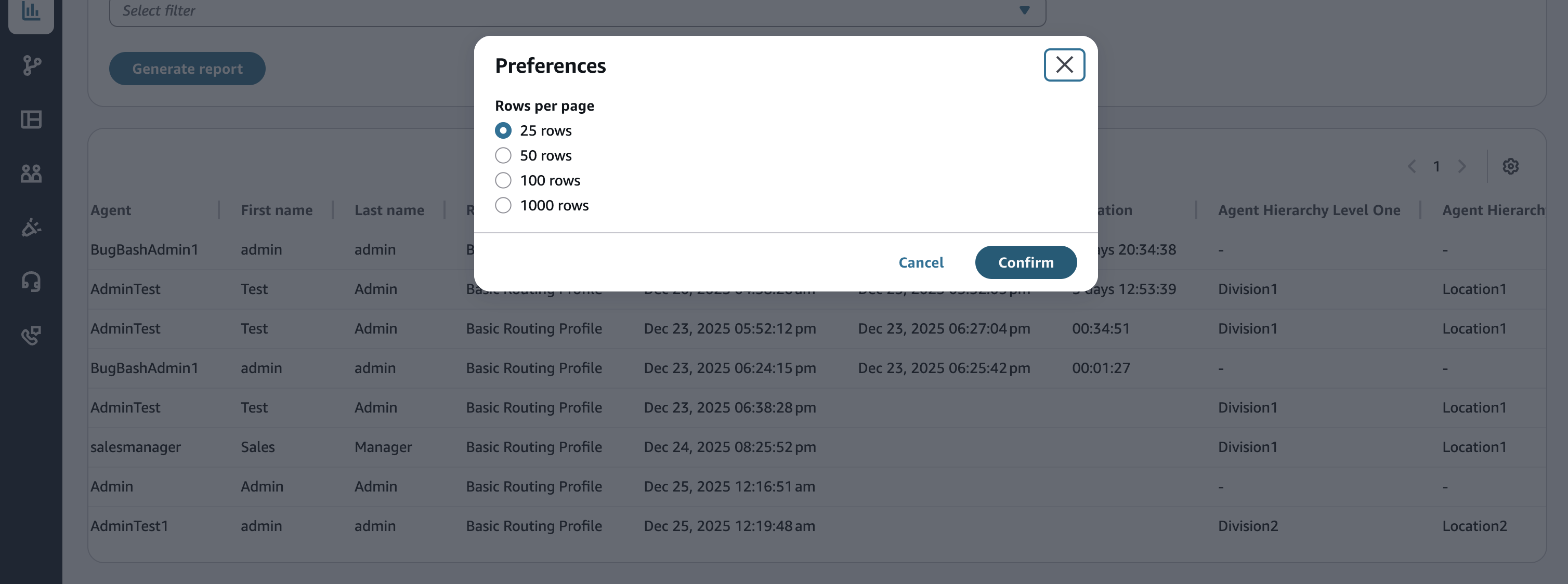This screenshot has width=1568, height=584.
Task: Click the dashboard layout sidebar icon
Action: 31,119
